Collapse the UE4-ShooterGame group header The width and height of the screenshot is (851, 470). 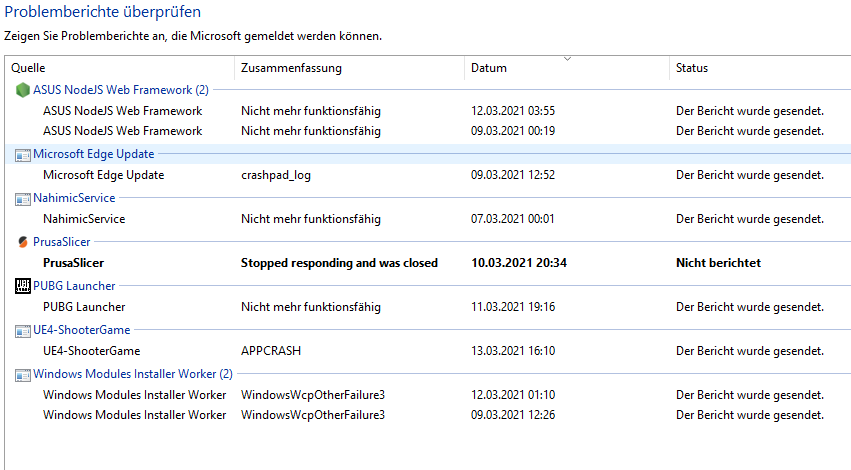[x=81, y=330]
